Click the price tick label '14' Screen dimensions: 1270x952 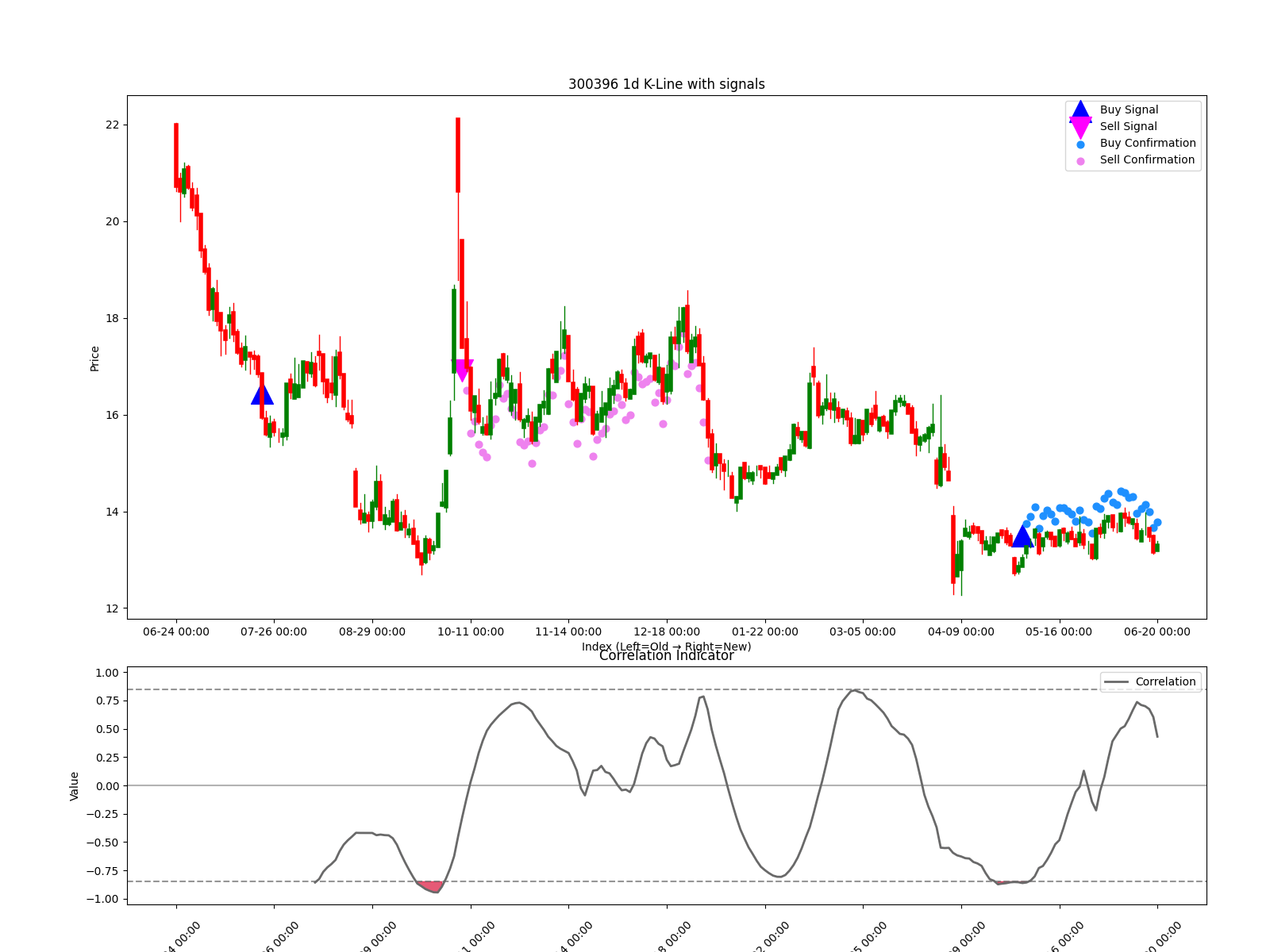tap(112, 512)
